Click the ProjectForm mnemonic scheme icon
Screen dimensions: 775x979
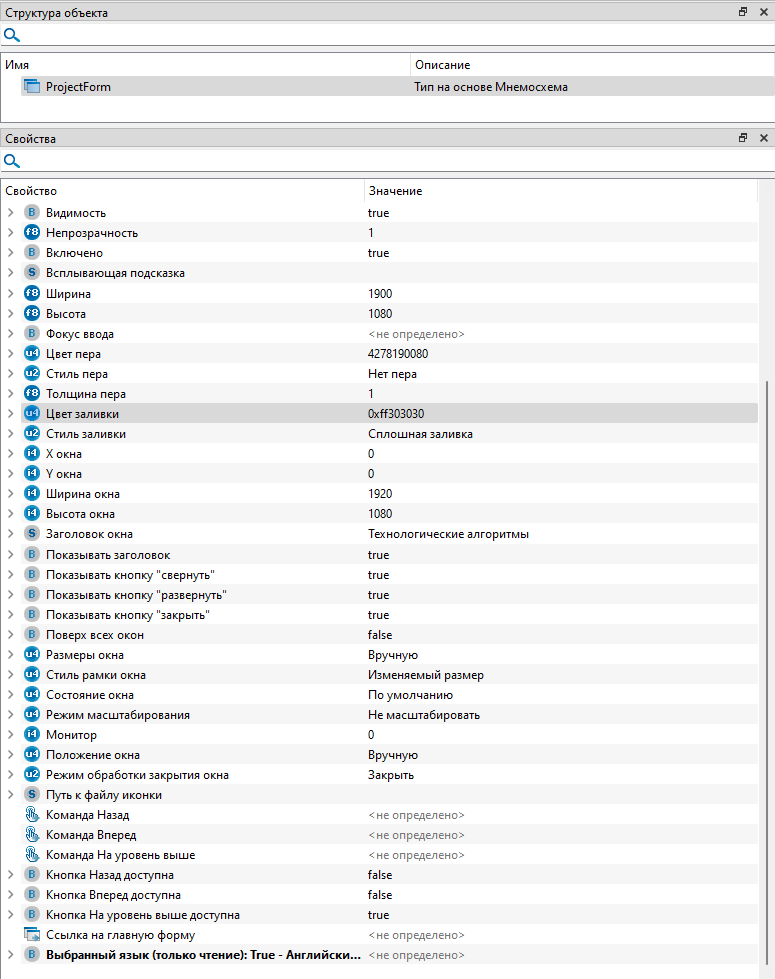click(31, 87)
